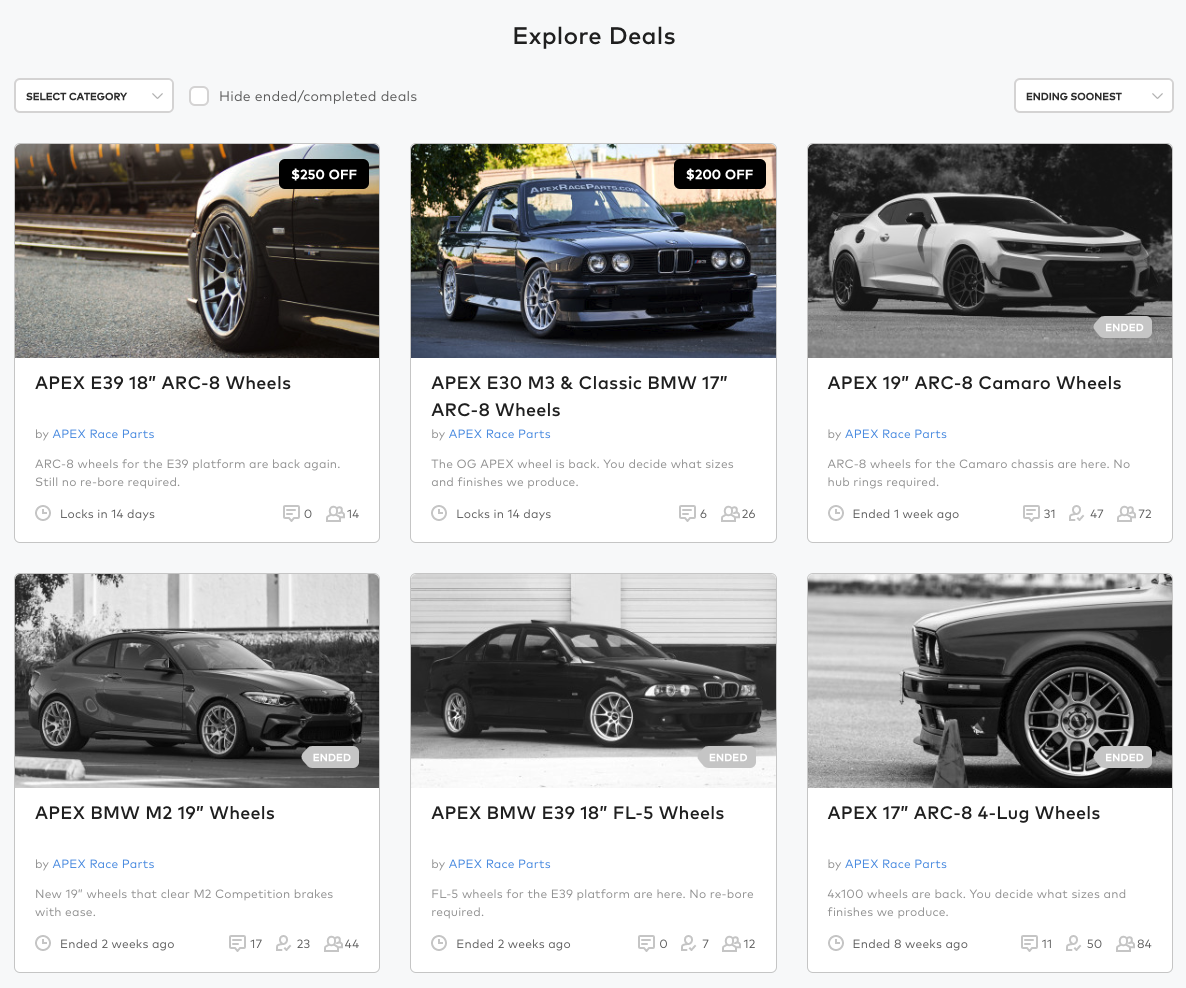The height and width of the screenshot is (988, 1186).
Task: Click the ENDED badge on E39 FL-5 card
Action: 728,757
